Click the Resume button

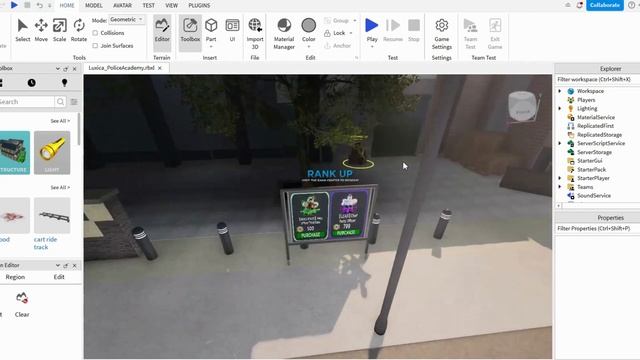pyautogui.click(x=393, y=30)
